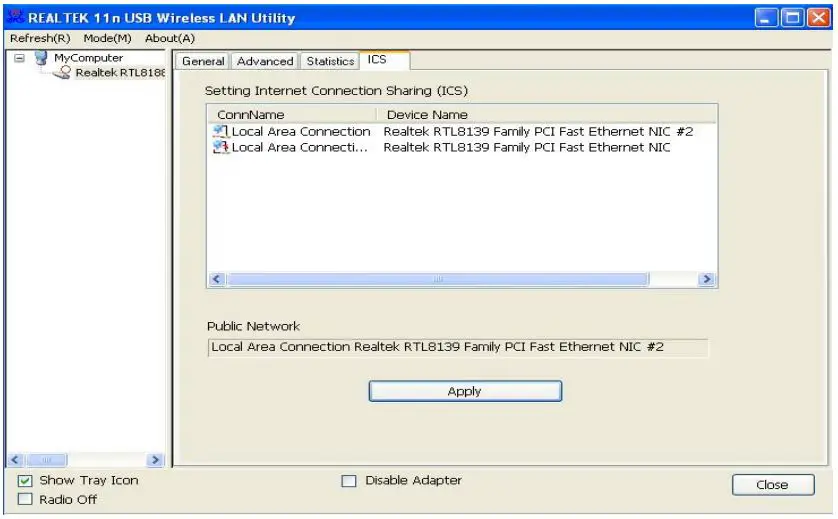The image size is (838, 519).
Task: Click the Public Network text field
Action: tap(457, 347)
